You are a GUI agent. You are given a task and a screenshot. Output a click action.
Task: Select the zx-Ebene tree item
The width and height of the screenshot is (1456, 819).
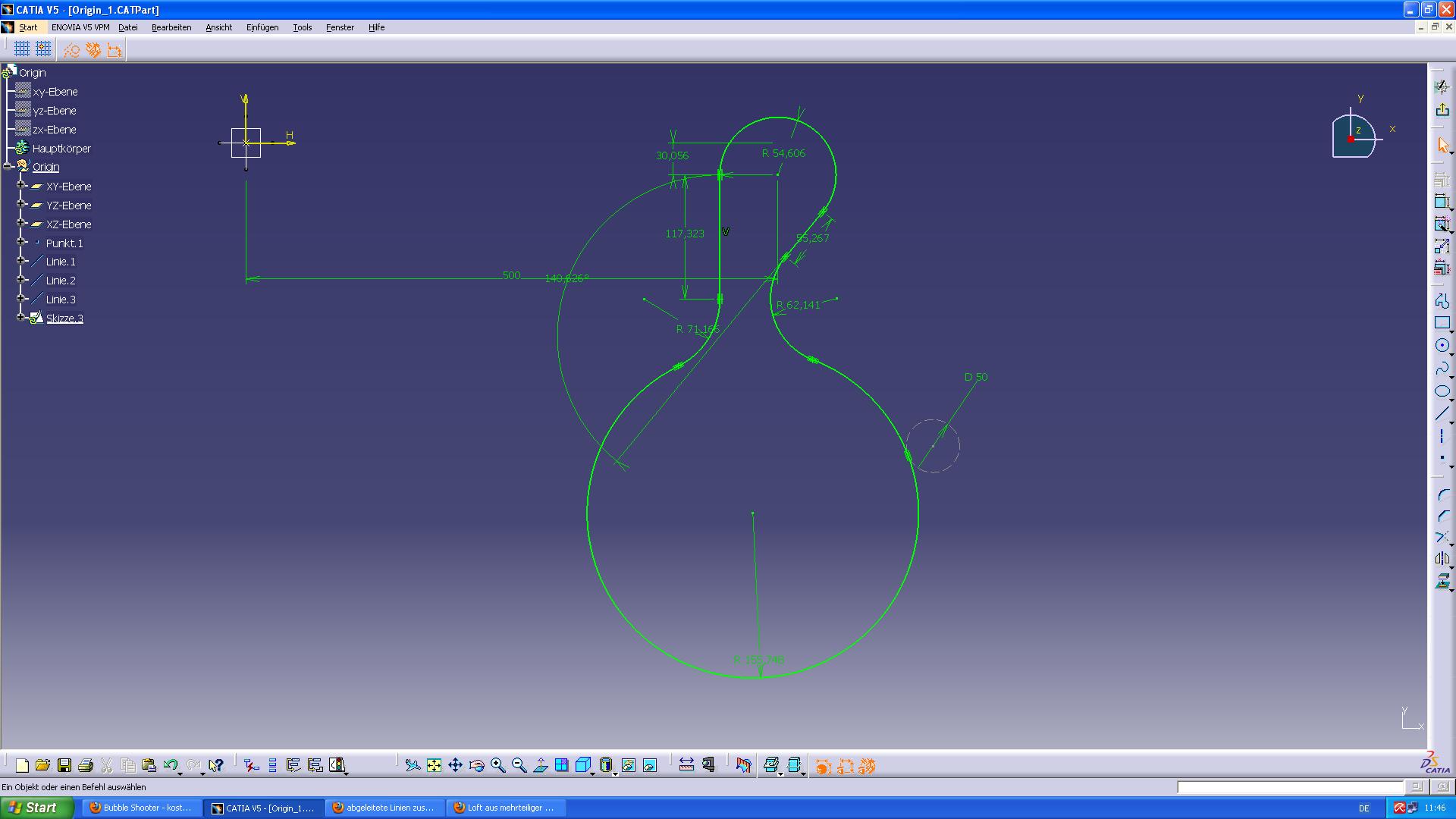tap(55, 130)
